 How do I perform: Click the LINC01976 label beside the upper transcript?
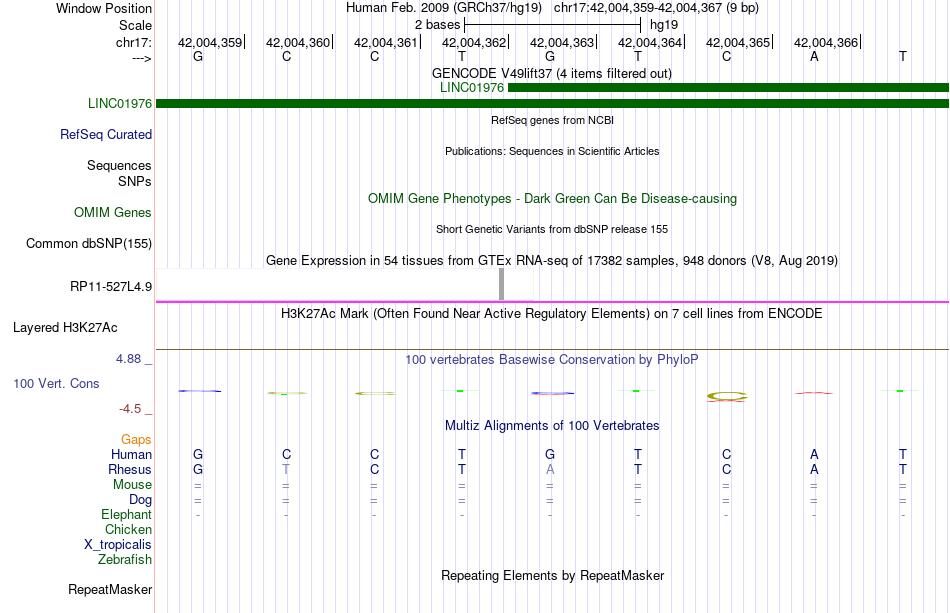click(472, 88)
